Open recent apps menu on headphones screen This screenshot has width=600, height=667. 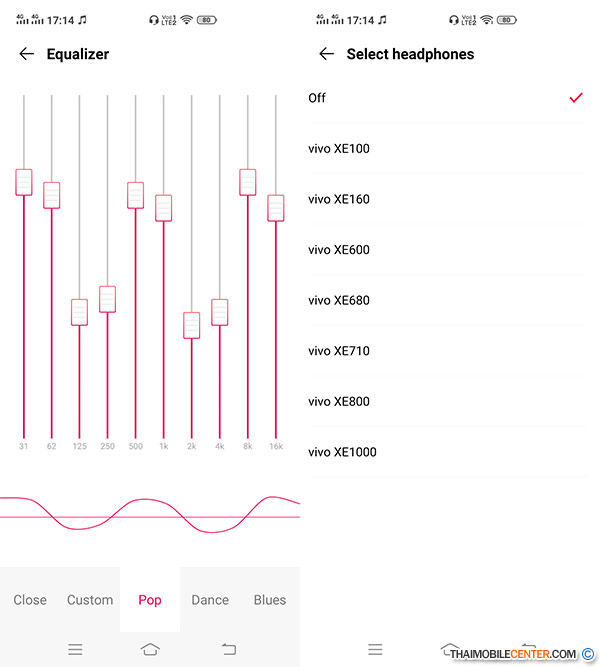[x=375, y=649]
